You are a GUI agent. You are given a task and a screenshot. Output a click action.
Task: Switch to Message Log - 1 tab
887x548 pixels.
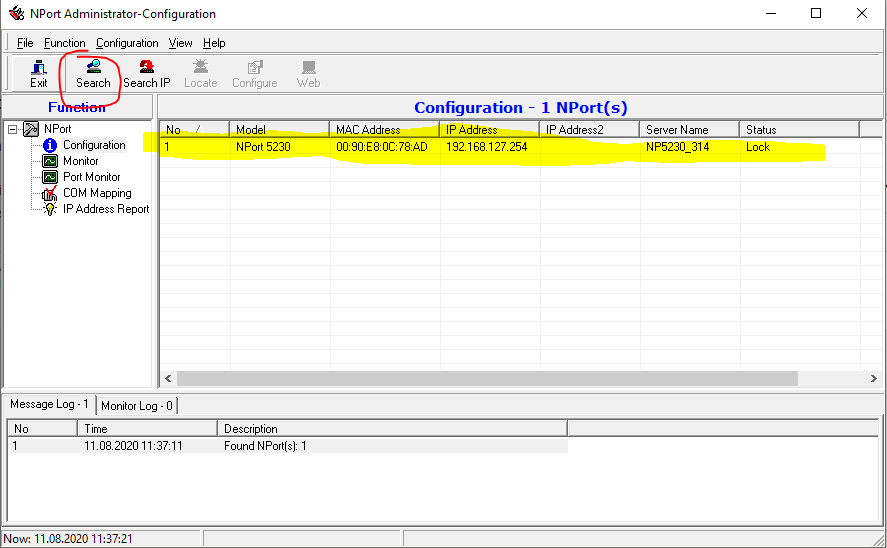49,404
